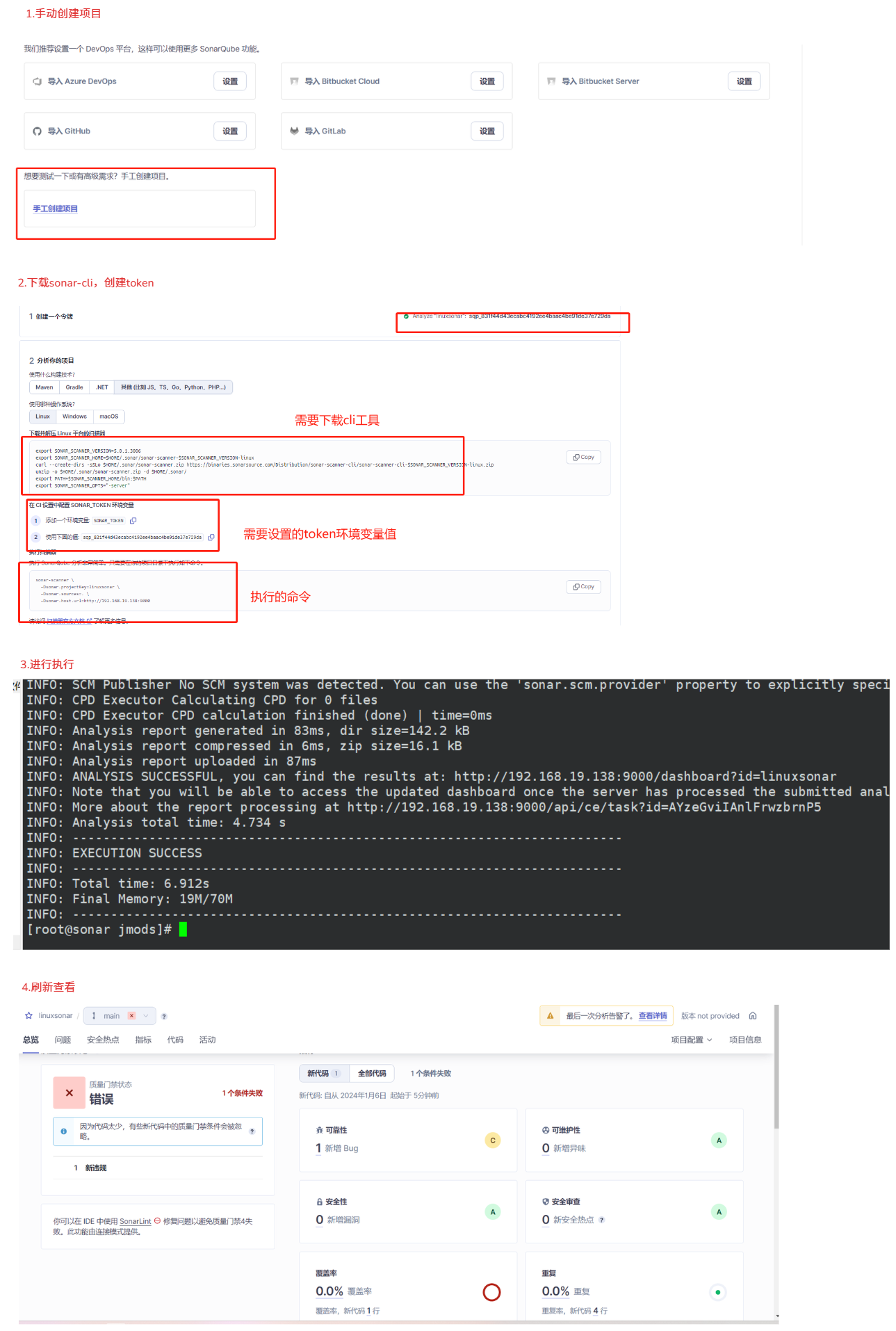Viewport: 896px width, 1331px height.
Task: Select the 其他 (JS, TS, Go, Python) option
Action: (173, 387)
